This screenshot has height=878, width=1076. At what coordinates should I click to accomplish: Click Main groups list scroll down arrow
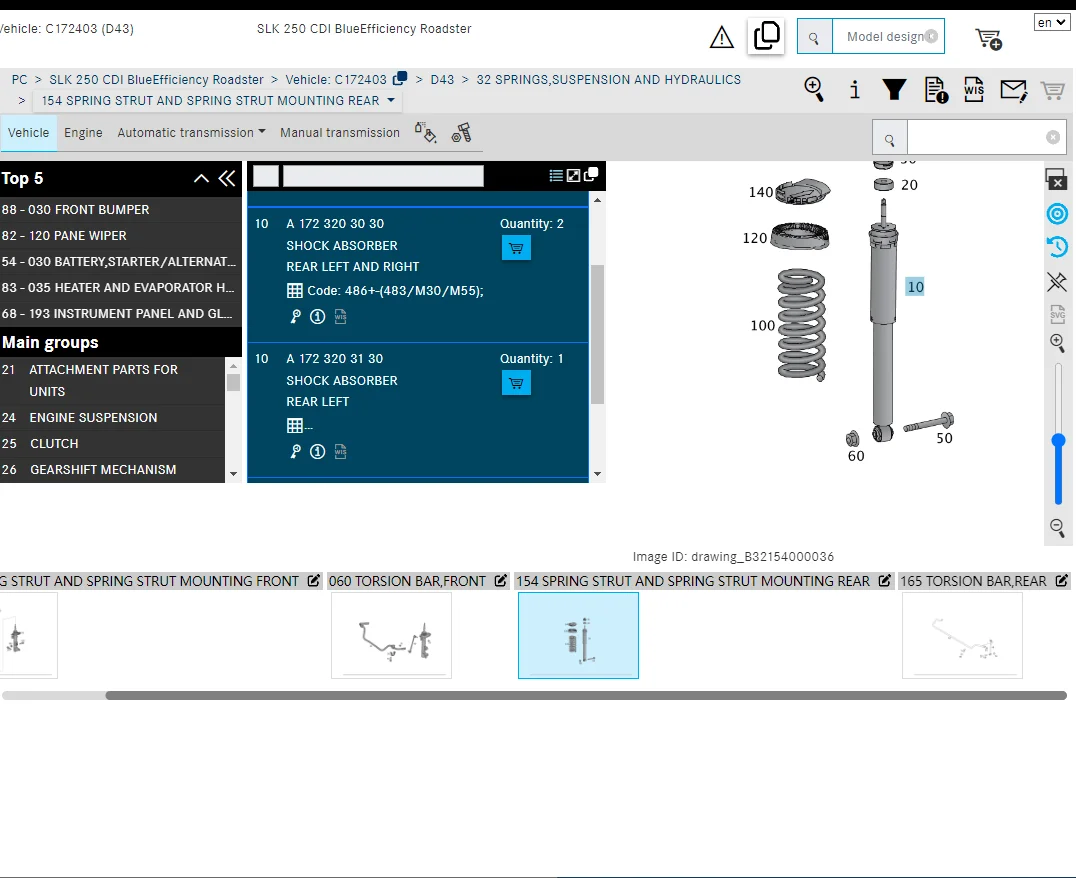coord(233,474)
